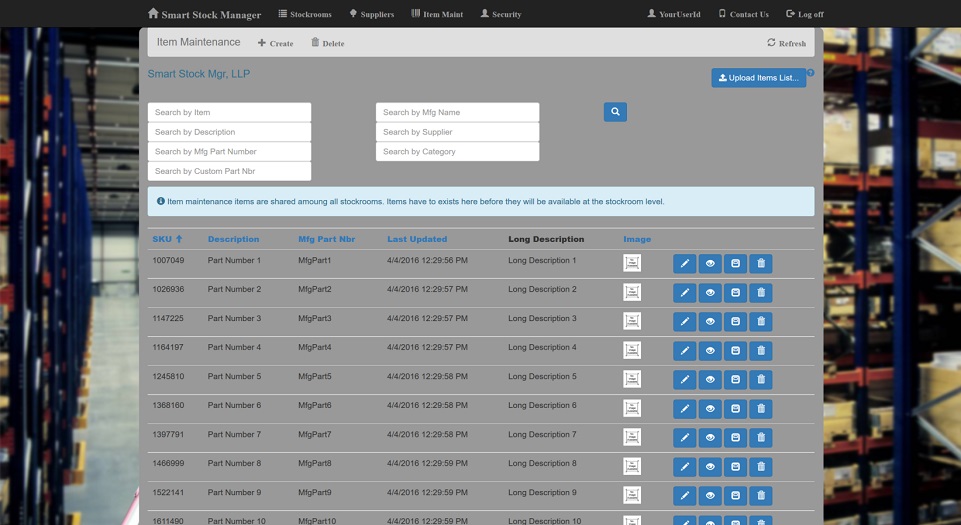The height and width of the screenshot is (525, 961).
Task: Sort by the Last Updated column header
Action: pos(417,239)
